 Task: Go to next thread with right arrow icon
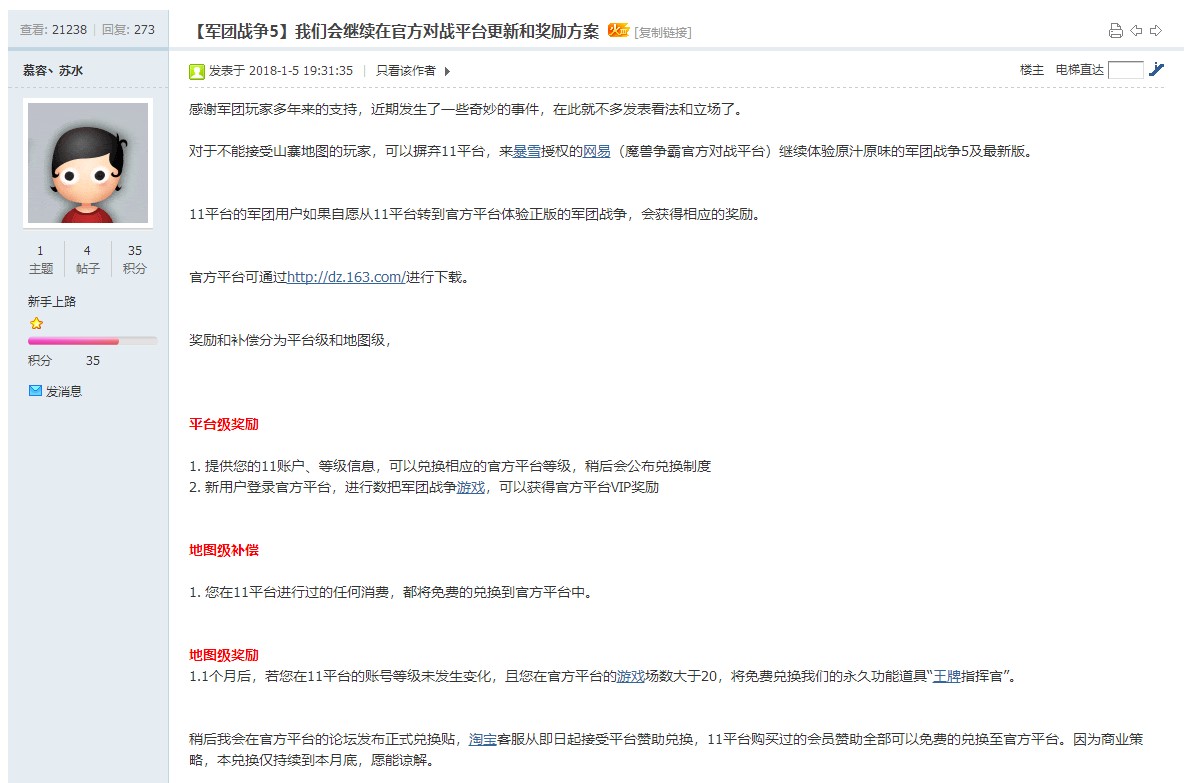tap(1156, 31)
